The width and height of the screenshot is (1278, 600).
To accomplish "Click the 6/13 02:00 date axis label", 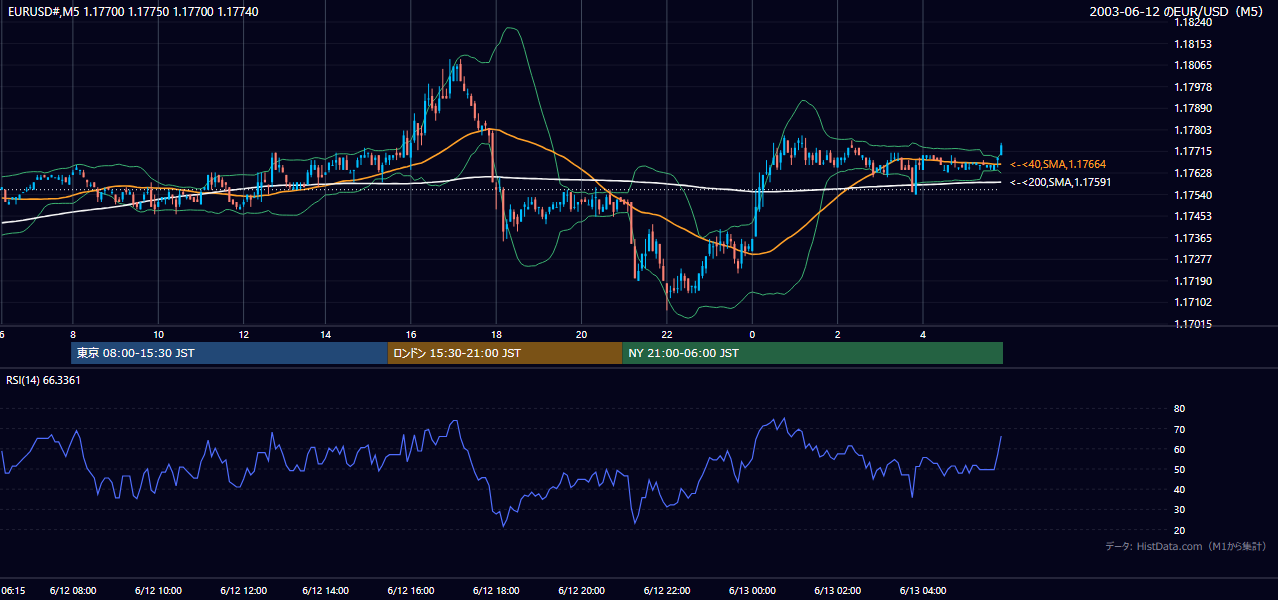I will point(837,590).
